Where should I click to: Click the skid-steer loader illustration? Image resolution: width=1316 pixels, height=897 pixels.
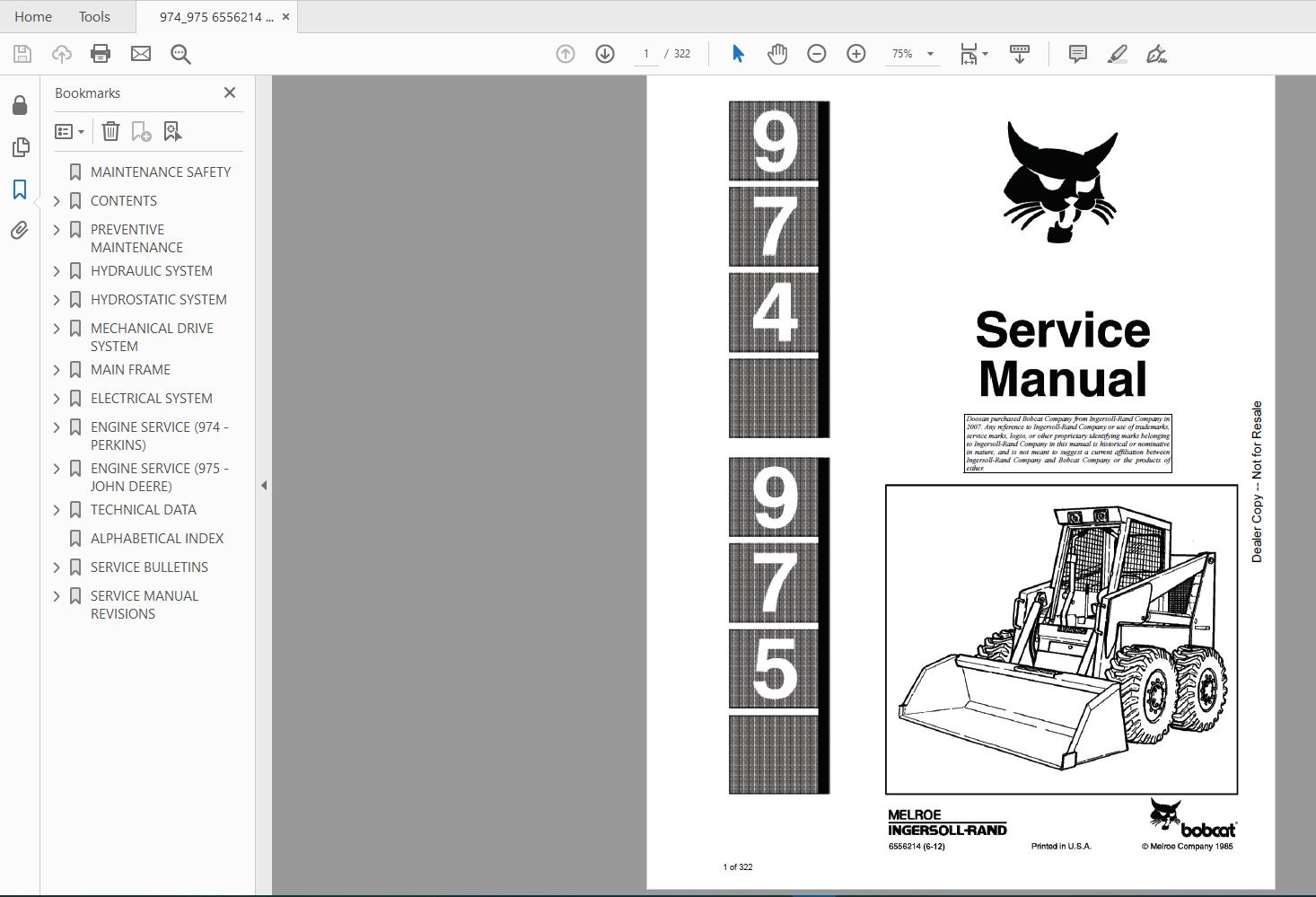tap(1061, 639)
